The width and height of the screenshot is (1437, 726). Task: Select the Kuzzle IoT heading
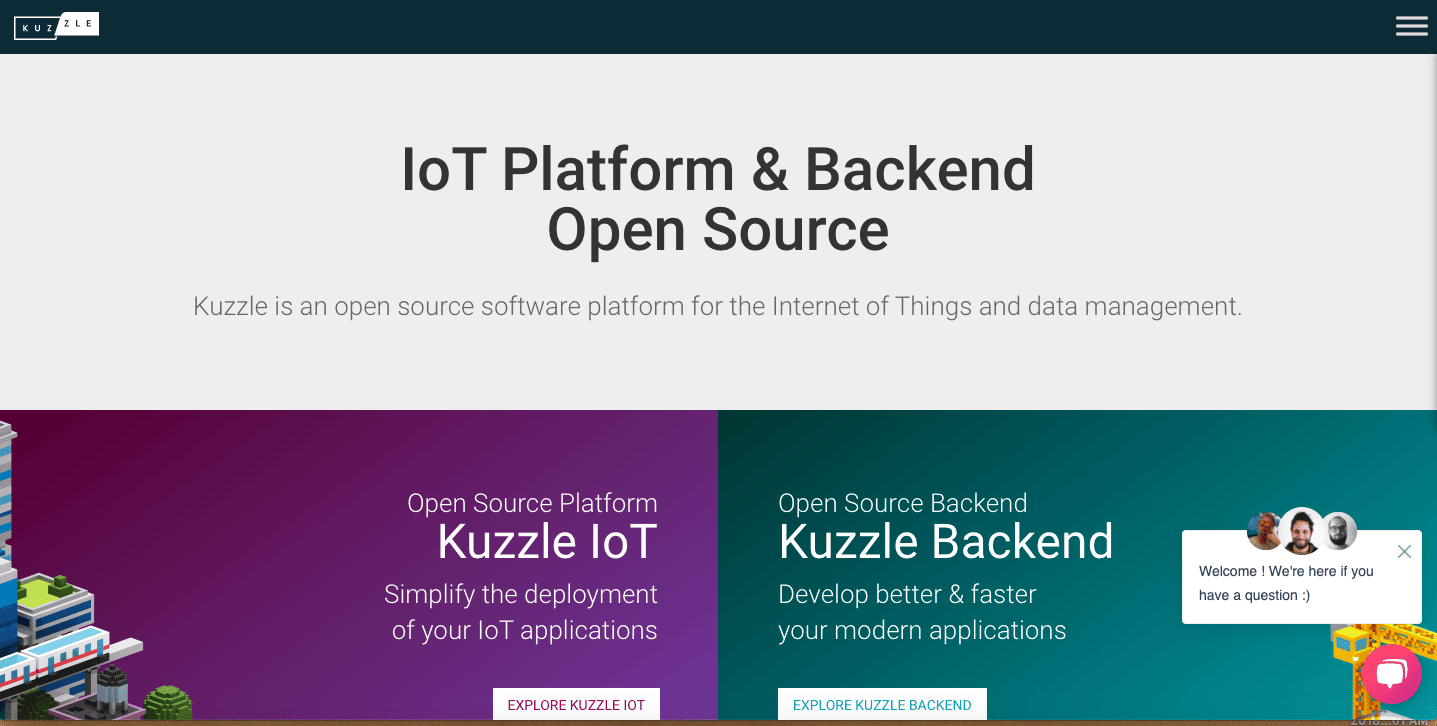tap(547, 542)
